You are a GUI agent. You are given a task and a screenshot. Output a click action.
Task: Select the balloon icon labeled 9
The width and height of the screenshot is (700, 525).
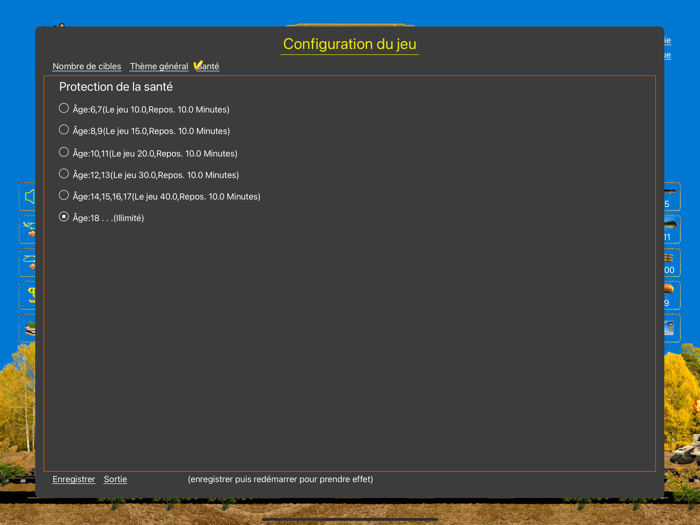(672, 296)
